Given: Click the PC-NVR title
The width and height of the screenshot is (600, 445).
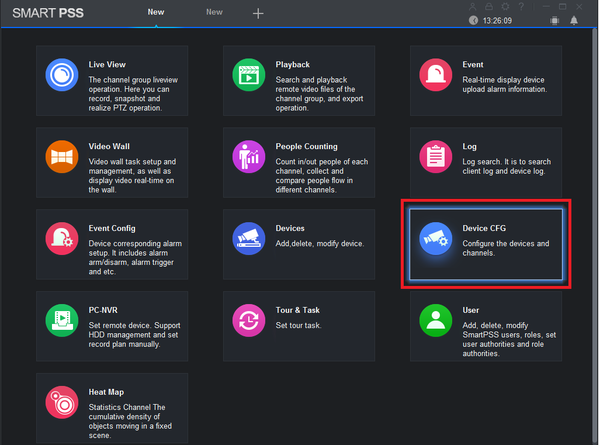Looking at the screenshot, I should pyautogui.click(x=103, y=310).
